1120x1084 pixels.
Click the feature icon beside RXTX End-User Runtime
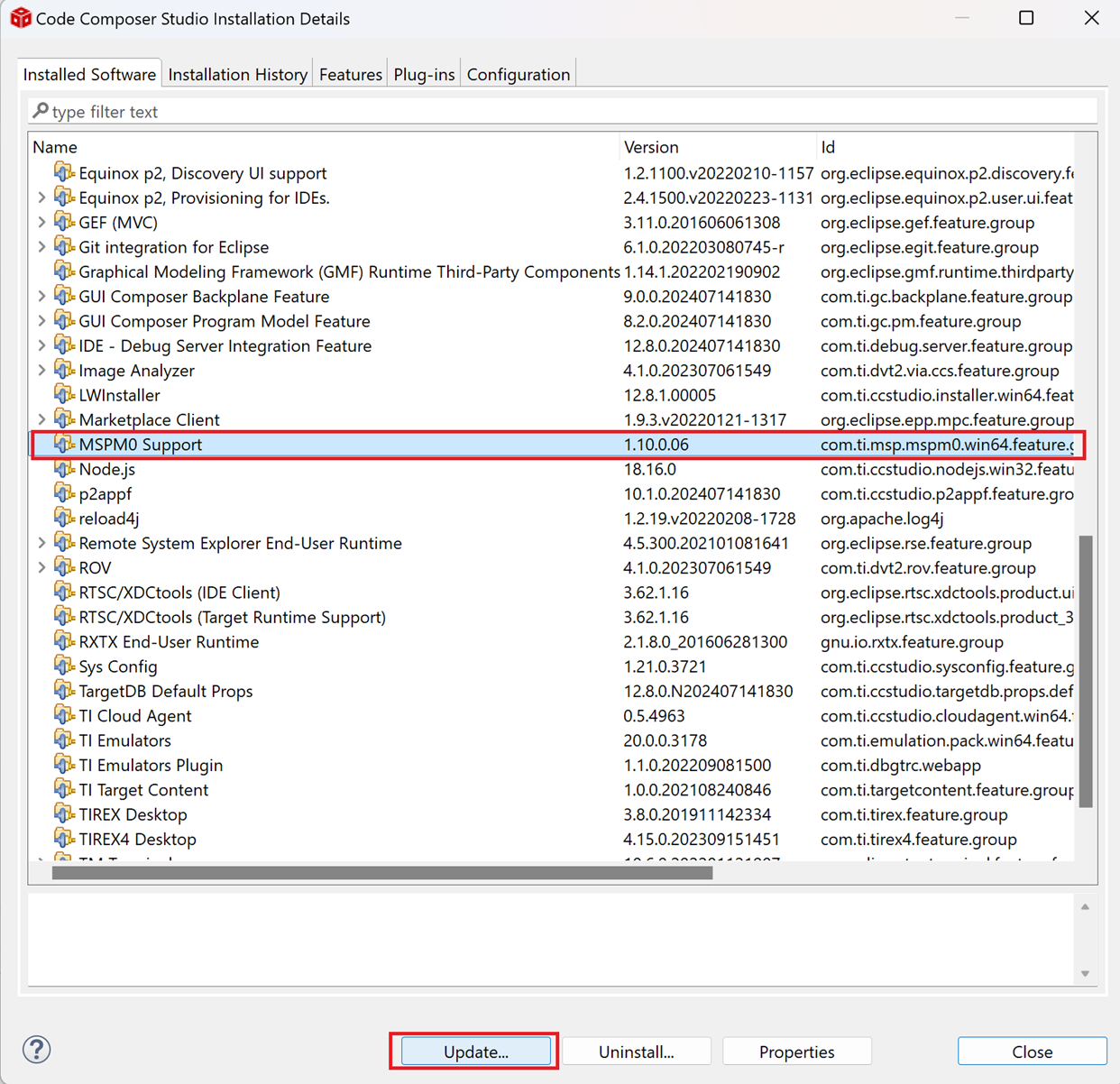[x=64, y=641]
